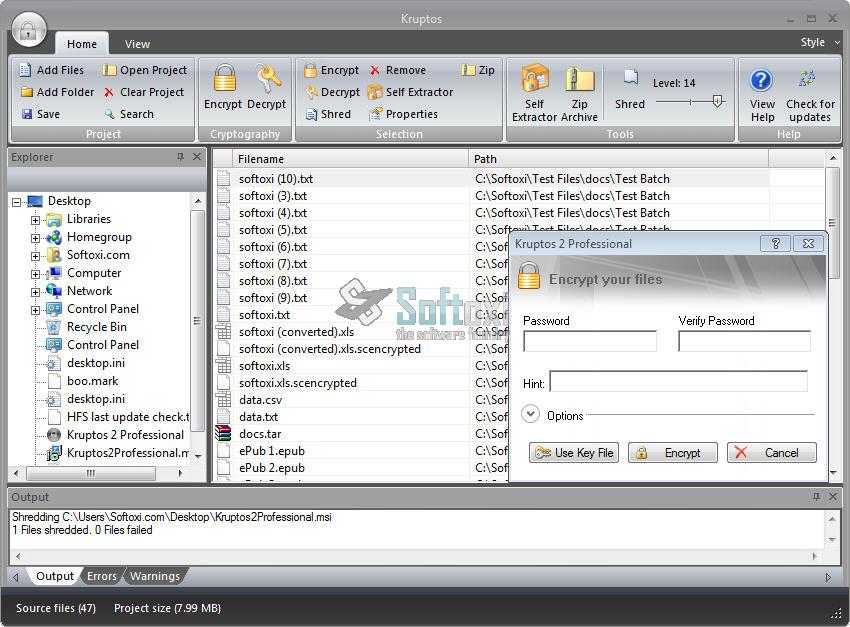Viewport: 850px width, 627px height.
Task: Click the Zip Archive tool icon
Action: point(579,80)
